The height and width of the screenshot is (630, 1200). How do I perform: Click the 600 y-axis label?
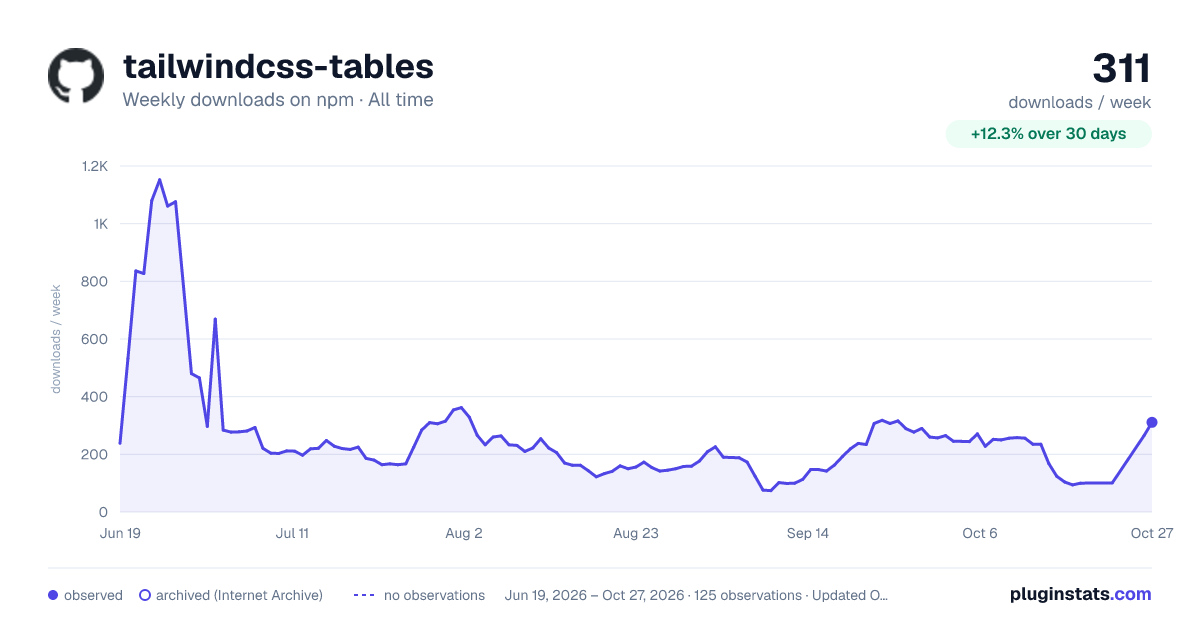(x=96, y=339)
